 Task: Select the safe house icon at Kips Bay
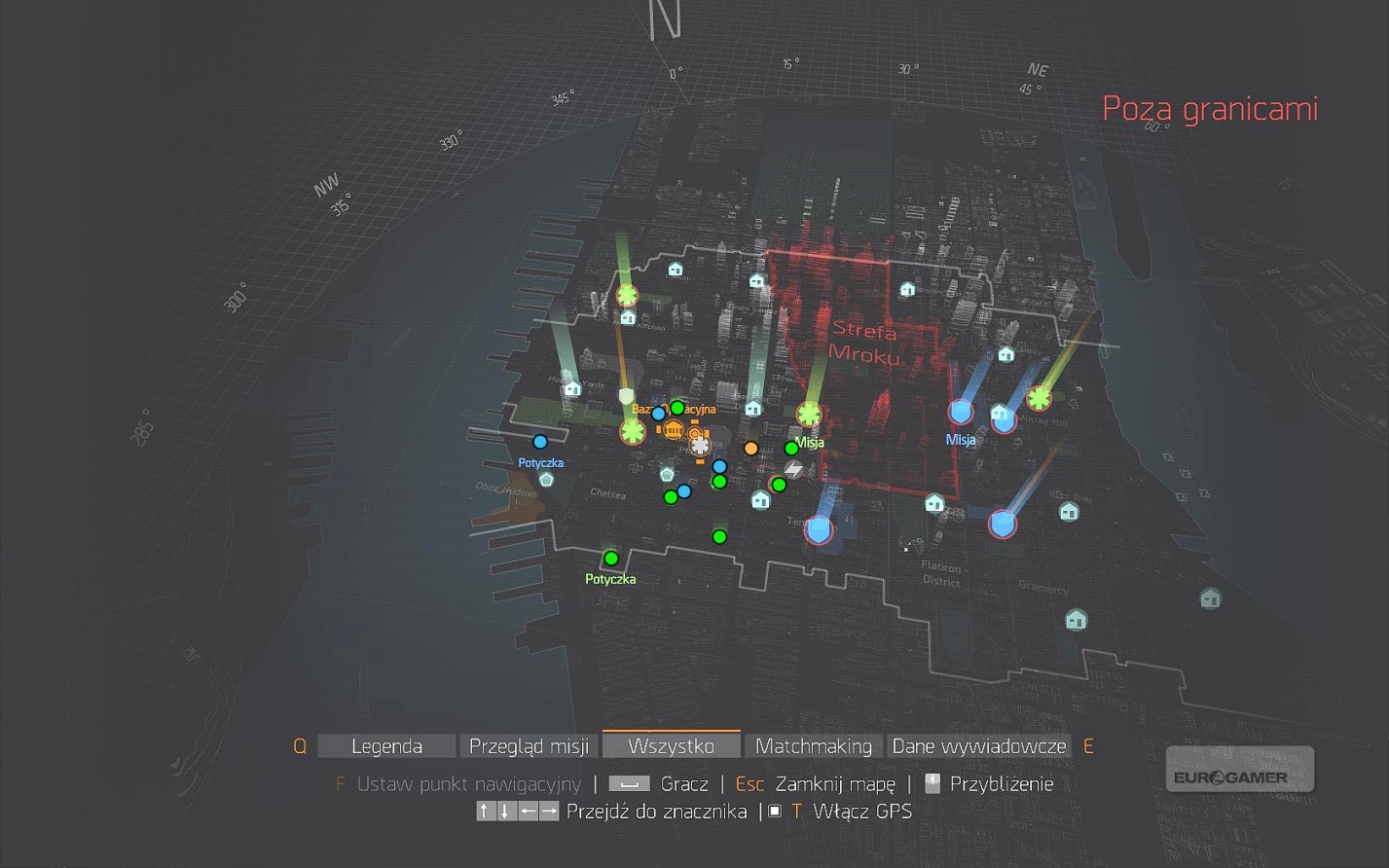[1069, 511]
